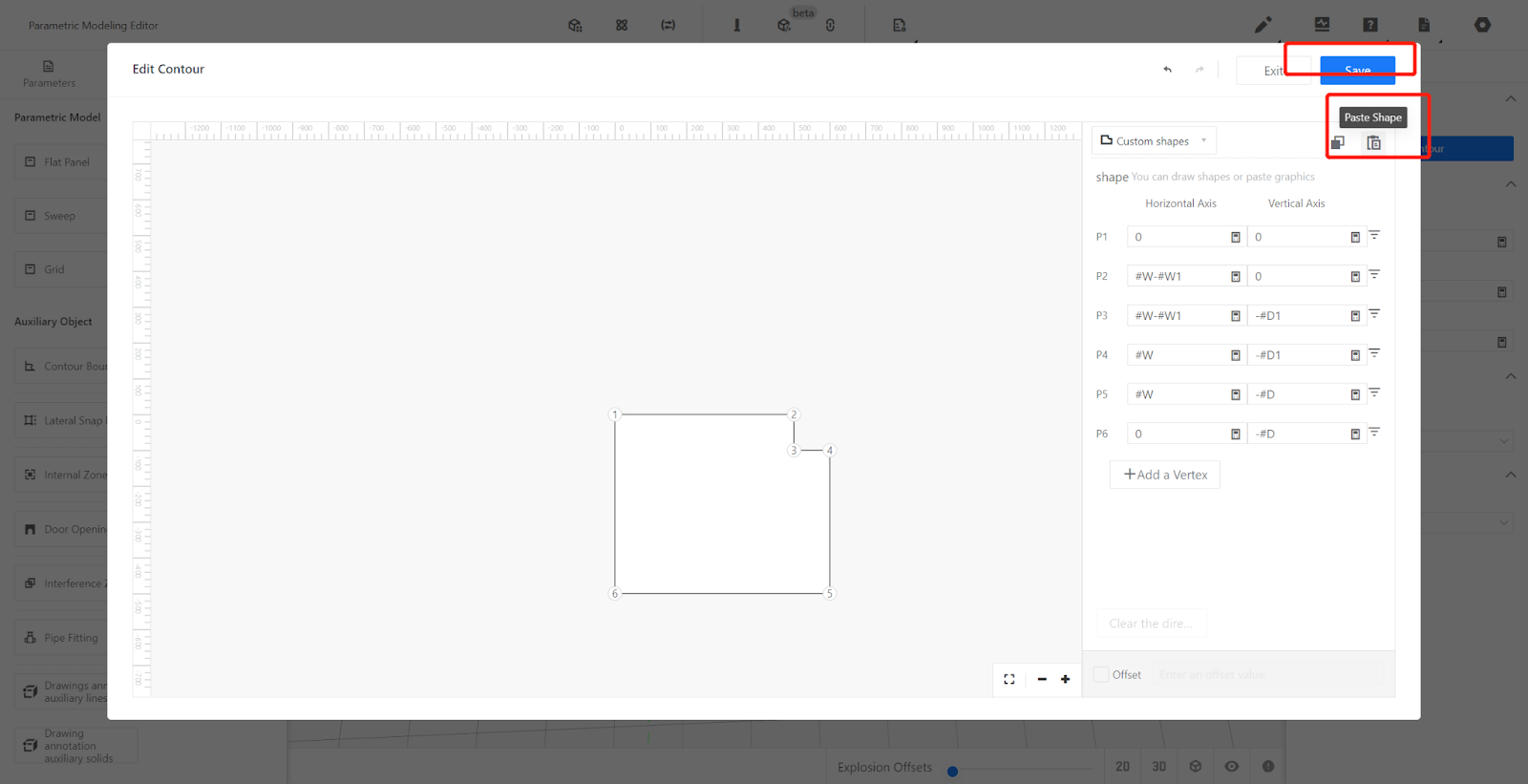1528x784 pixels.
Task: Click the Copy Shape icon beside Paste Shape
Action: (1338, 143)
